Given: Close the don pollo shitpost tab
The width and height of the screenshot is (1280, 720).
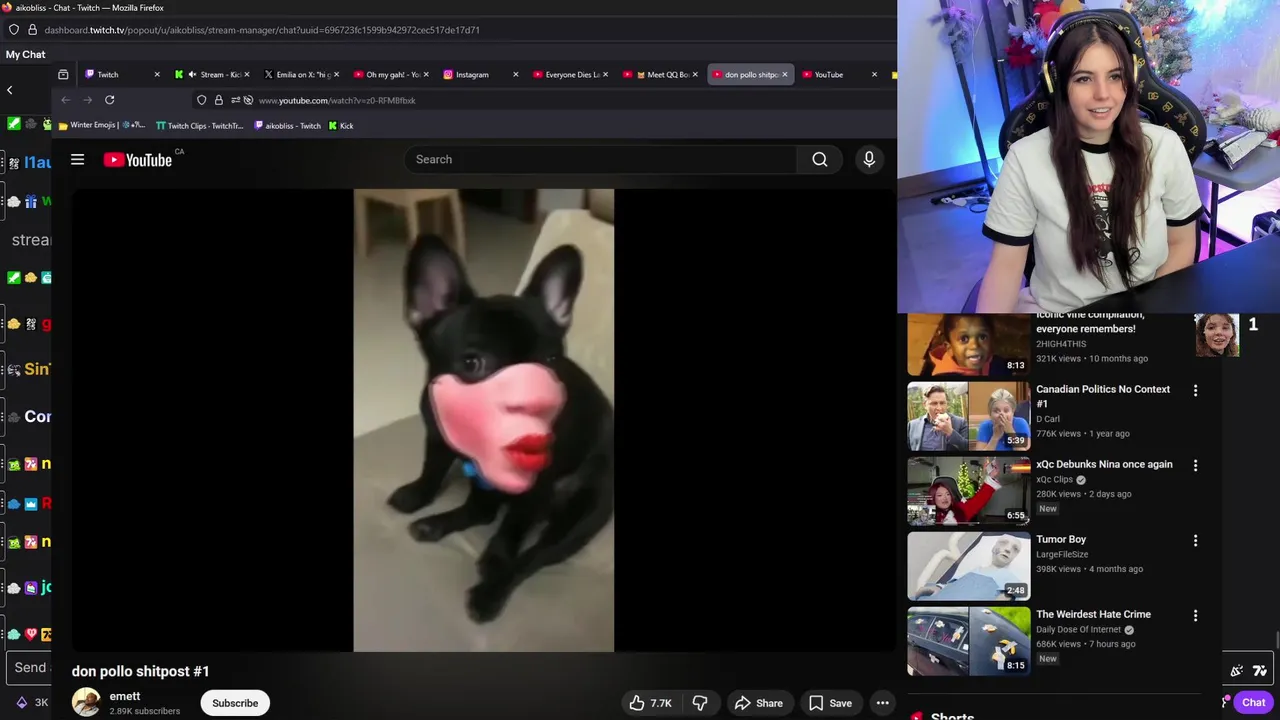Looking at the screenshot, I should (x=784, y=74).
